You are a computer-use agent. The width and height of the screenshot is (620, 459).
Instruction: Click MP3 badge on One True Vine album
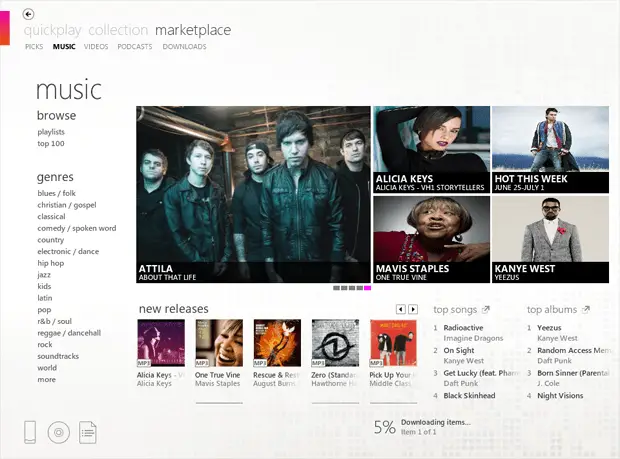coord(202,363)
